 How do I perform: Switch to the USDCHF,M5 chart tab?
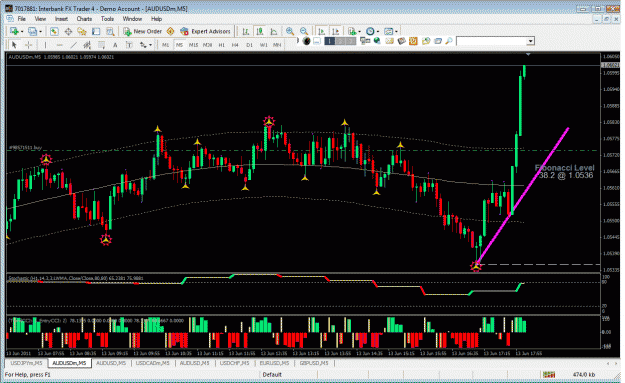[x=234, y=363]
